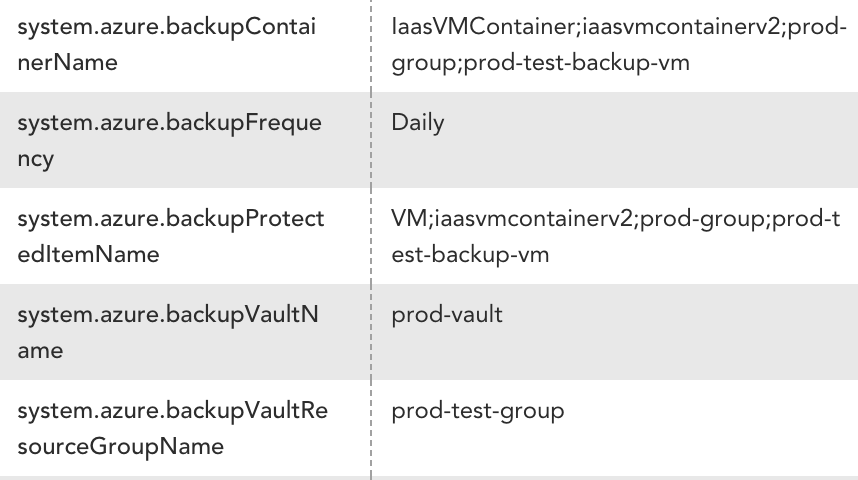Click the 'est-backup-vm' wrapped value line
Viewport: 858px width, 480px height.
point(470,255)
